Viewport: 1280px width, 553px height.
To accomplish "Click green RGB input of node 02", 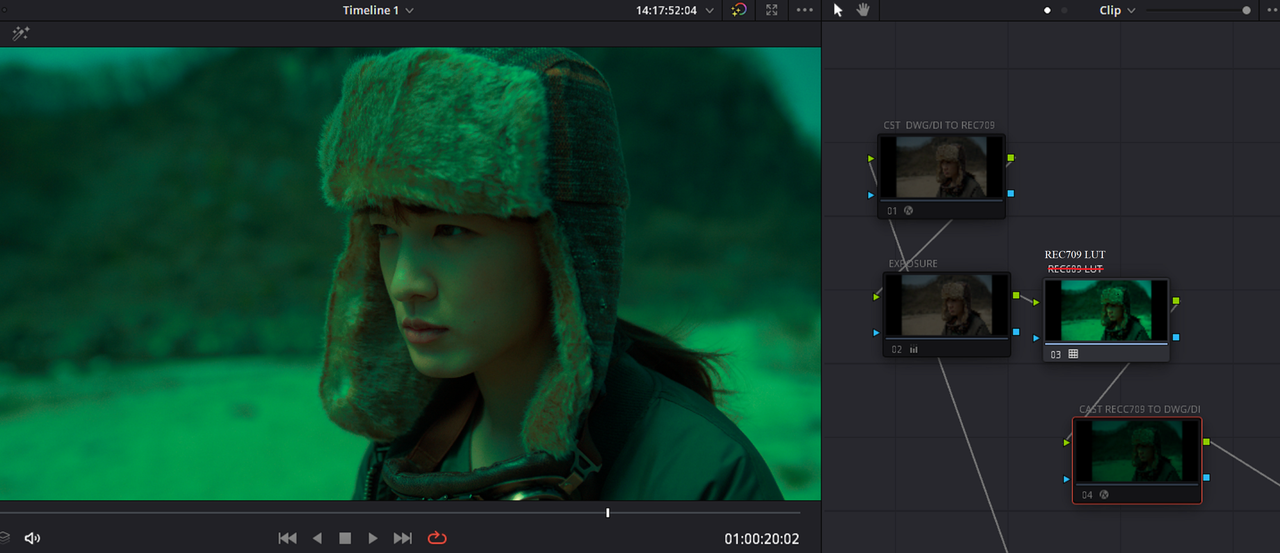I will coord(877,296).
